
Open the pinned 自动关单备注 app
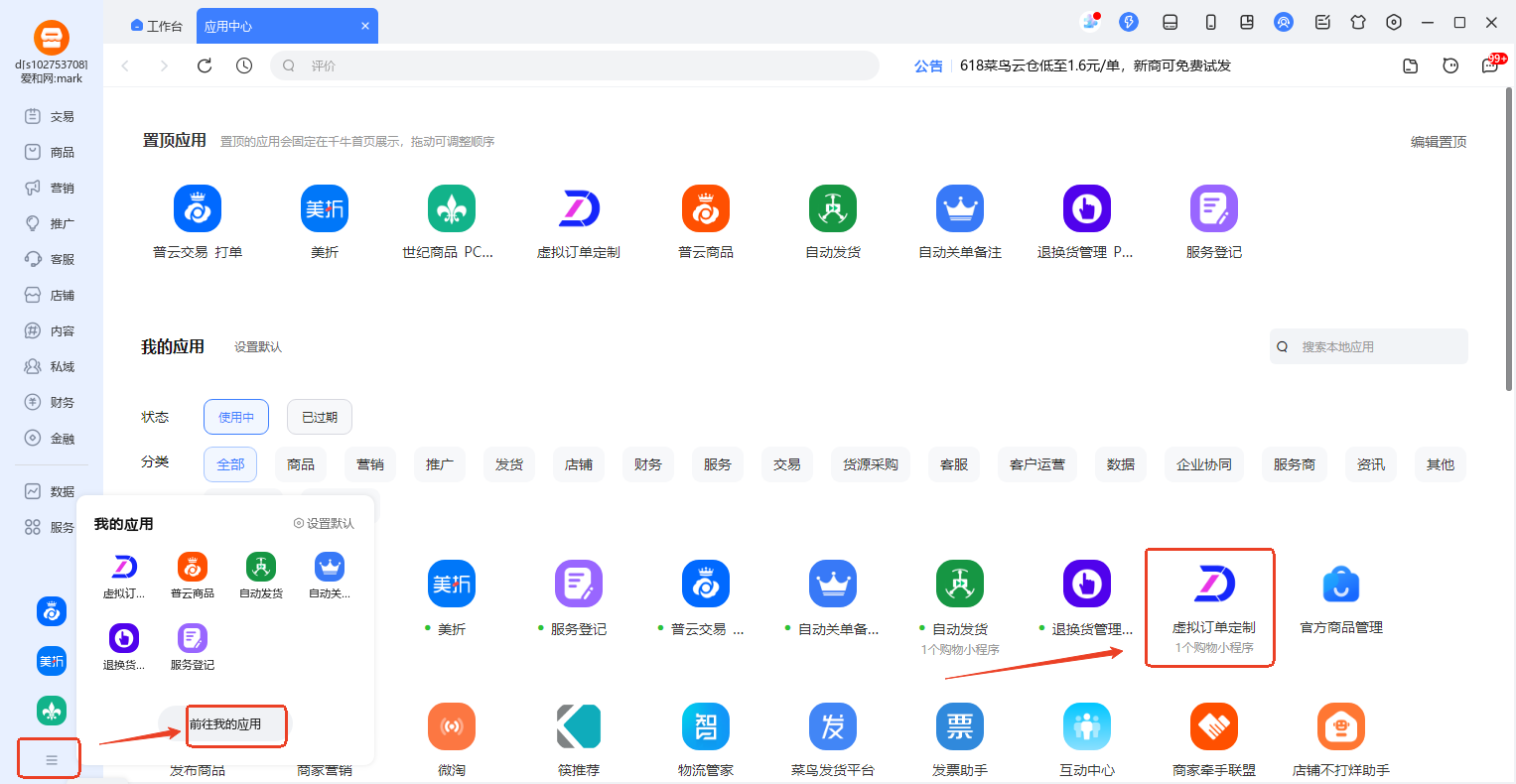pos(960,209)
